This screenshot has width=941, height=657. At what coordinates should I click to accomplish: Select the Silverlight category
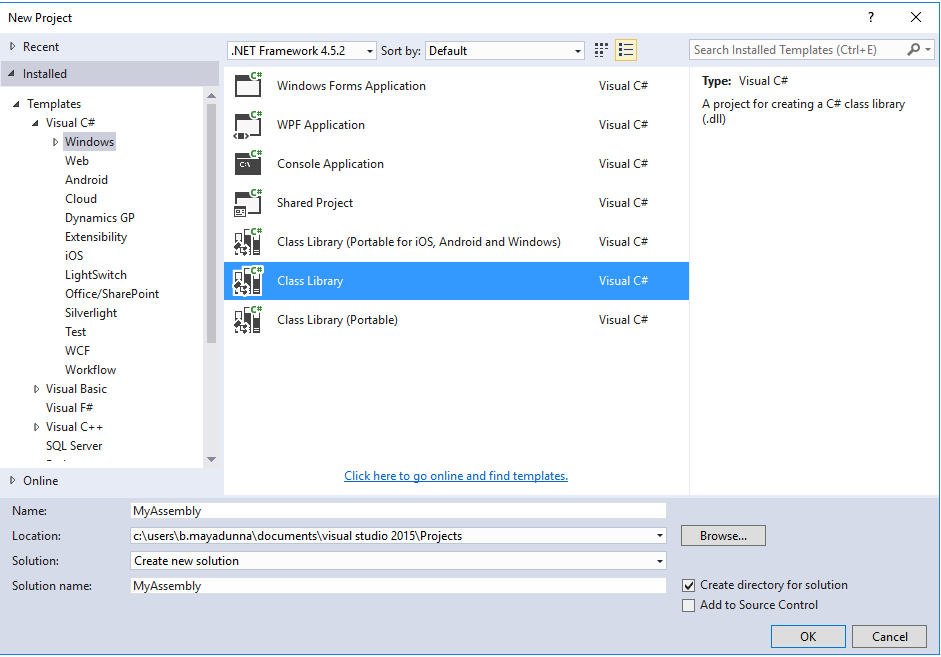coord(91,313)
